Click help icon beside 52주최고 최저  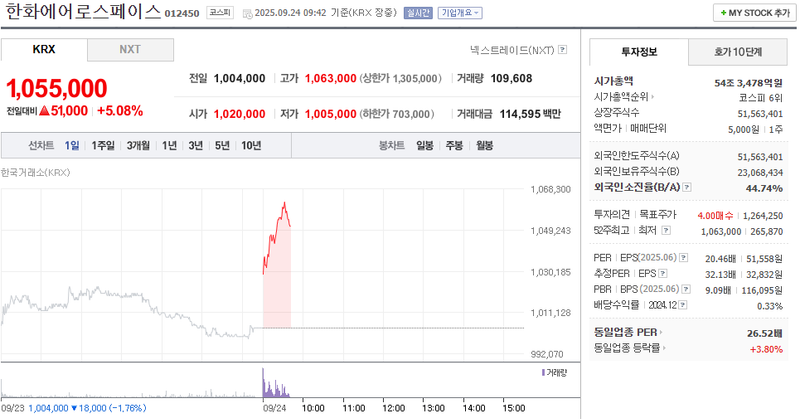[x=666, y=231]
